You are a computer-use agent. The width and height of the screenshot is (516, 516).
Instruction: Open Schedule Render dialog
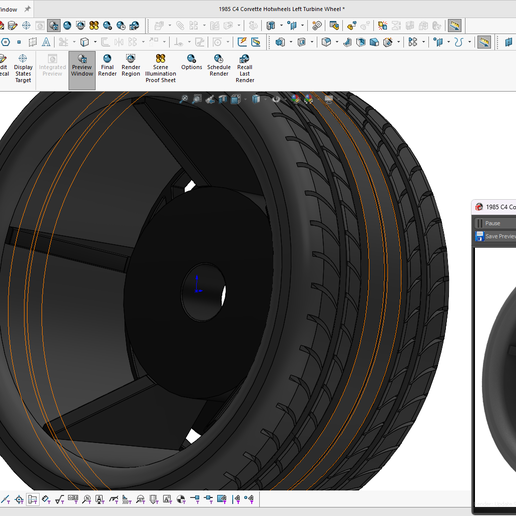pyautogui.click(x=219, y=66)
